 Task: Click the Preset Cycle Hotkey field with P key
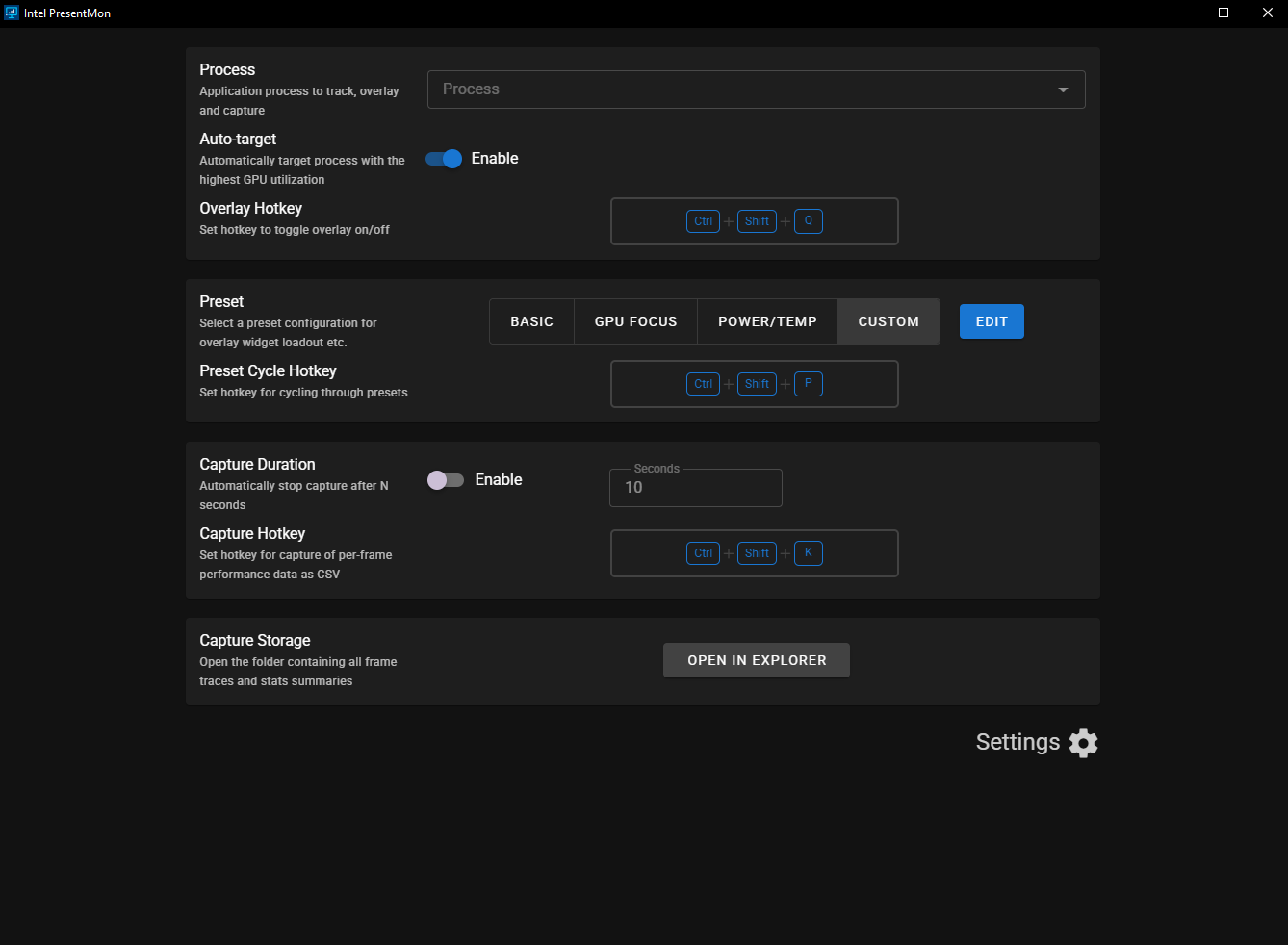click(755, 384)
